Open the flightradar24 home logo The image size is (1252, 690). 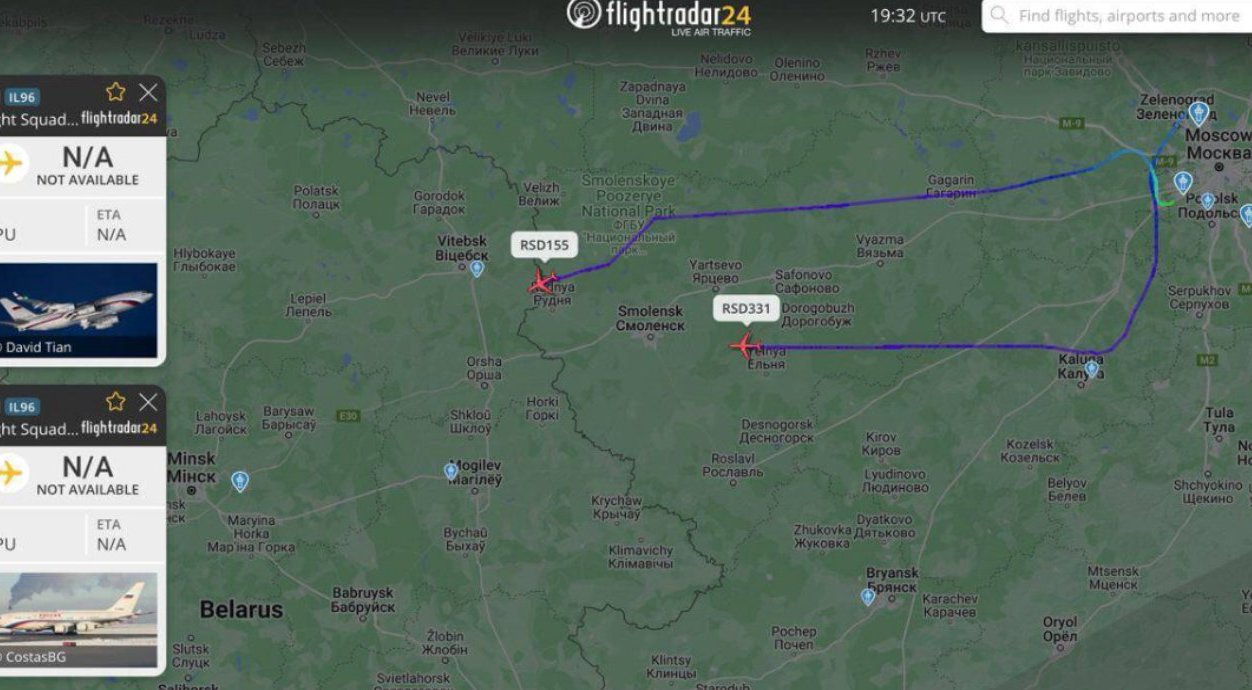(658, 16)
